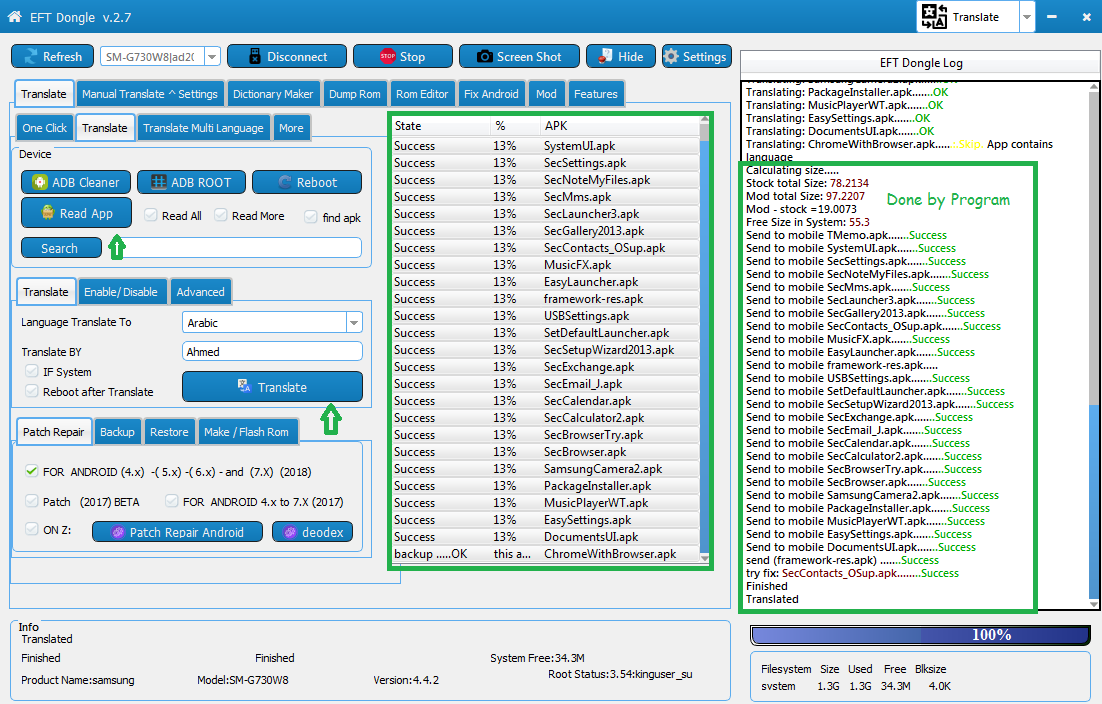Click the deodex purple icon
The height and width of the screenshot is (704, 1102).
290,532
